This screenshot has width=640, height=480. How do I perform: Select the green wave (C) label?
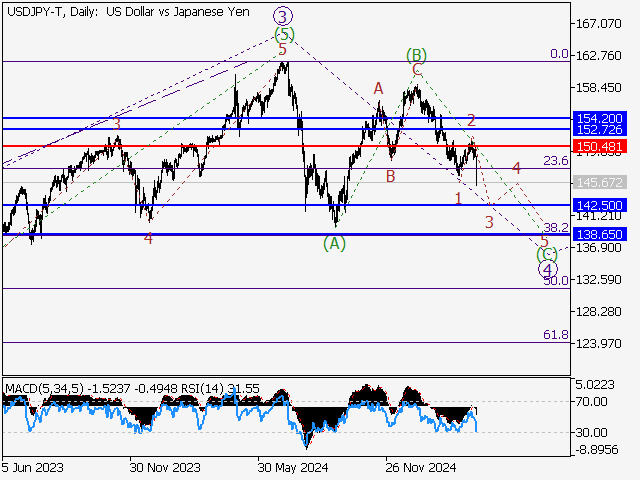tap(547, 254)
